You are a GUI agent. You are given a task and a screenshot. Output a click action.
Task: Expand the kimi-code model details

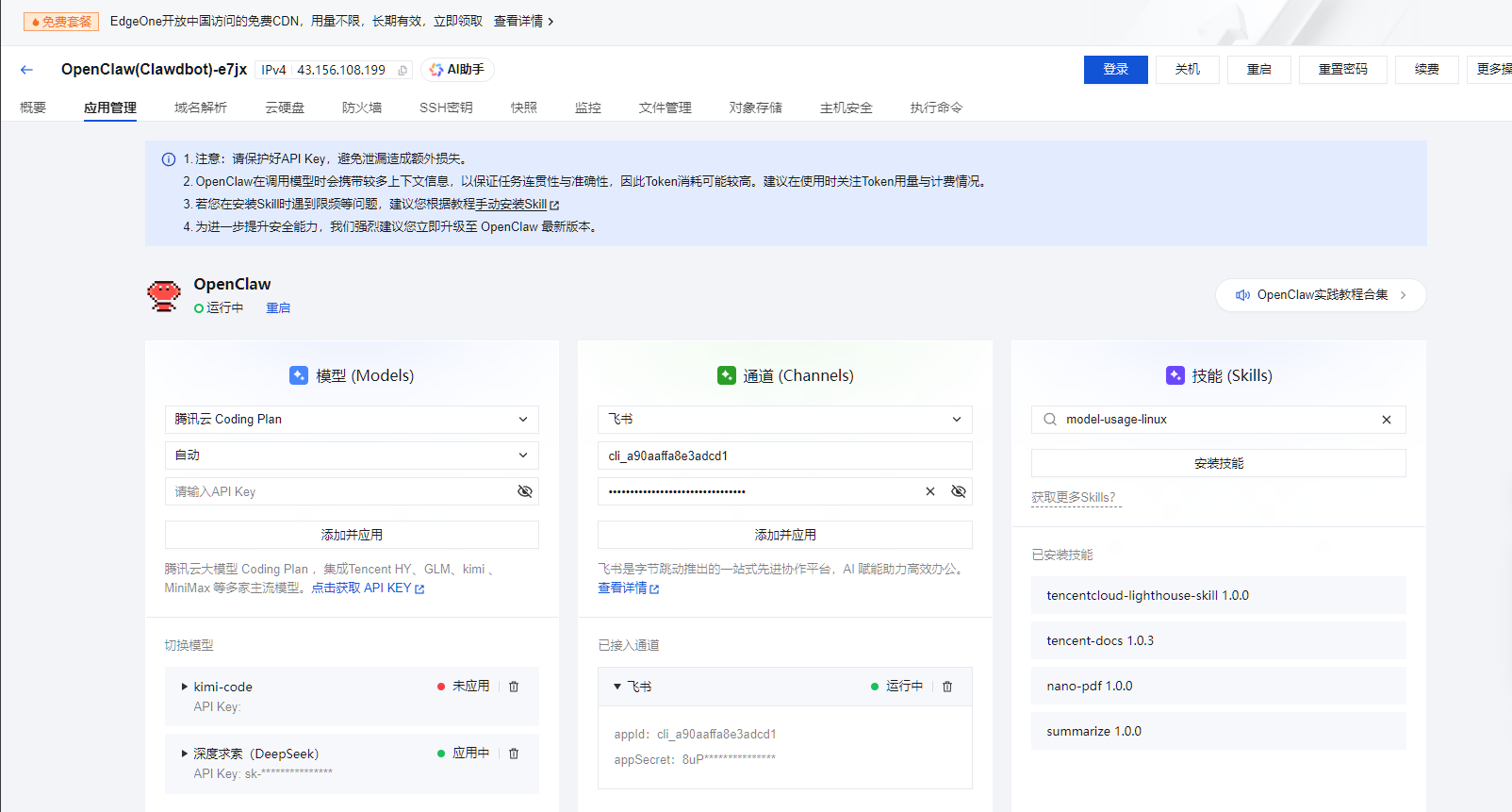click(185, 687)
